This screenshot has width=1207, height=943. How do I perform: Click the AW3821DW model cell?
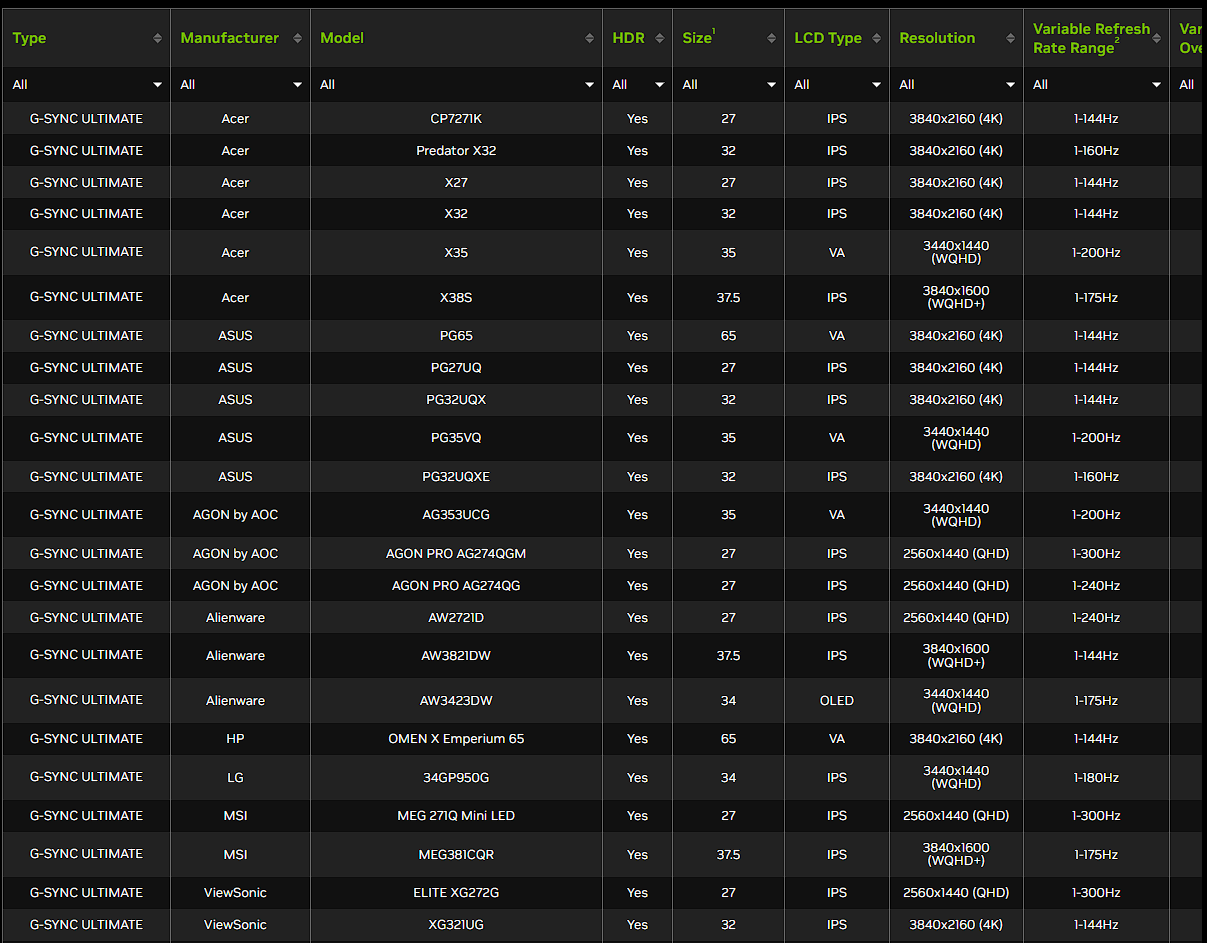coord(457,656)
